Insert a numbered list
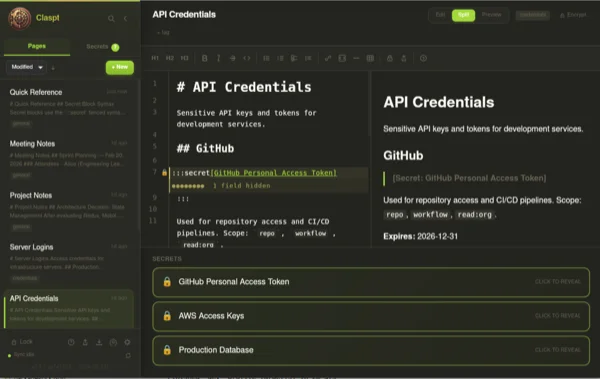The height and width of the screenshot is (379, 600). (x=280, y=58)
